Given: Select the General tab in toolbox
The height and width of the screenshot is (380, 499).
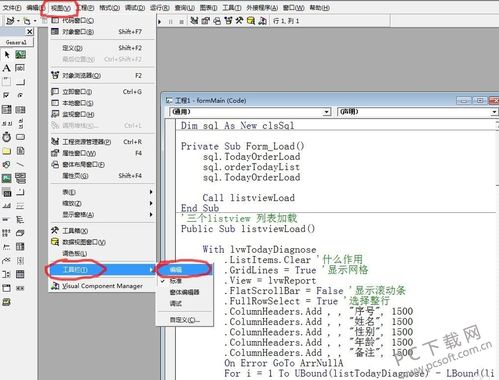Looking at the screenshot, I should [x=16, y=42].
